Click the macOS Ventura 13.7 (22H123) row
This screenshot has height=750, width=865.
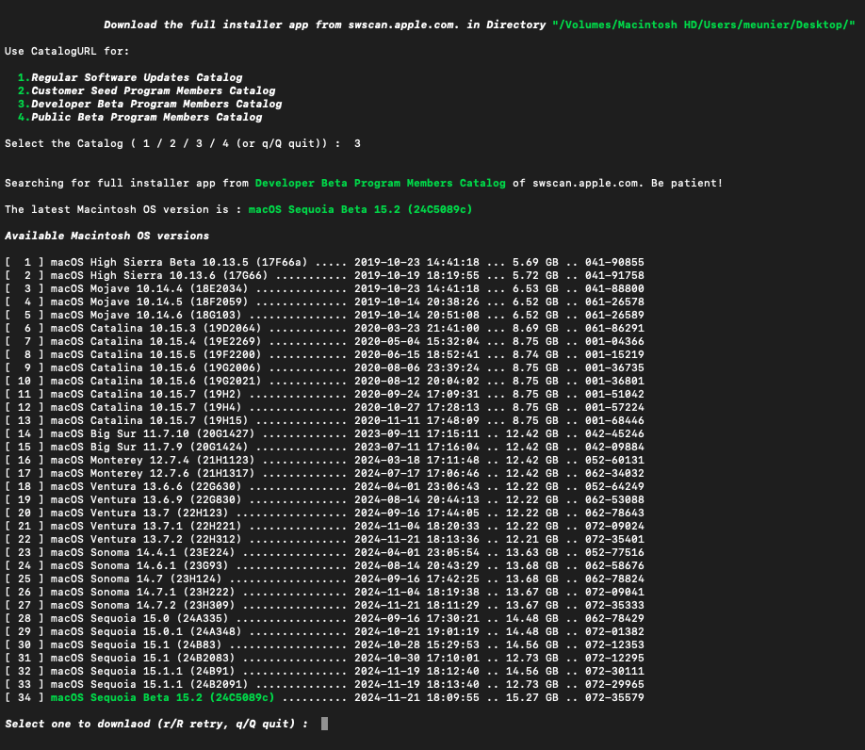pyautogui.click(x=324, y=513)
